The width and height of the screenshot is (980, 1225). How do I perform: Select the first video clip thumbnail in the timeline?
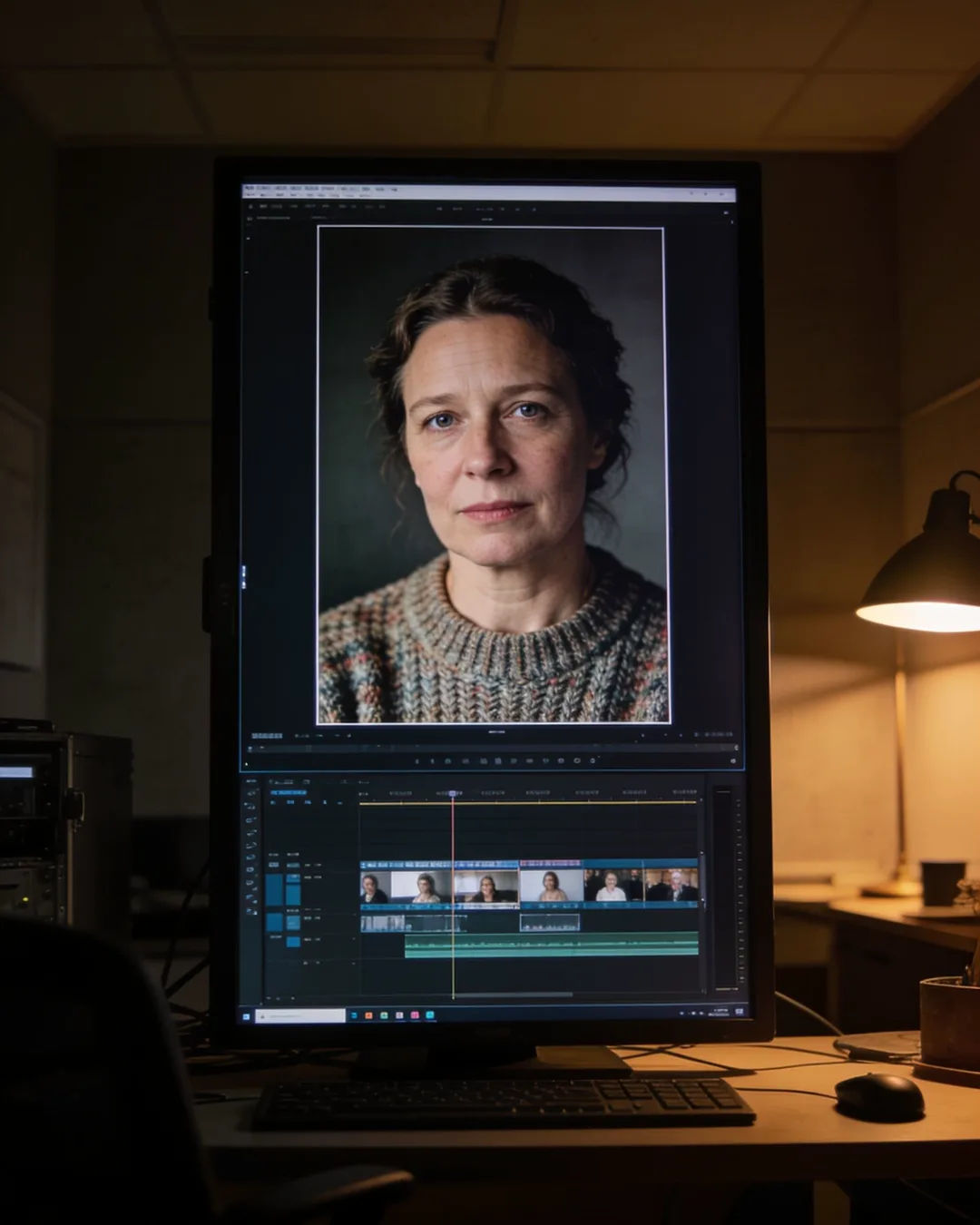pyautogui.click(x=376, y=887)
